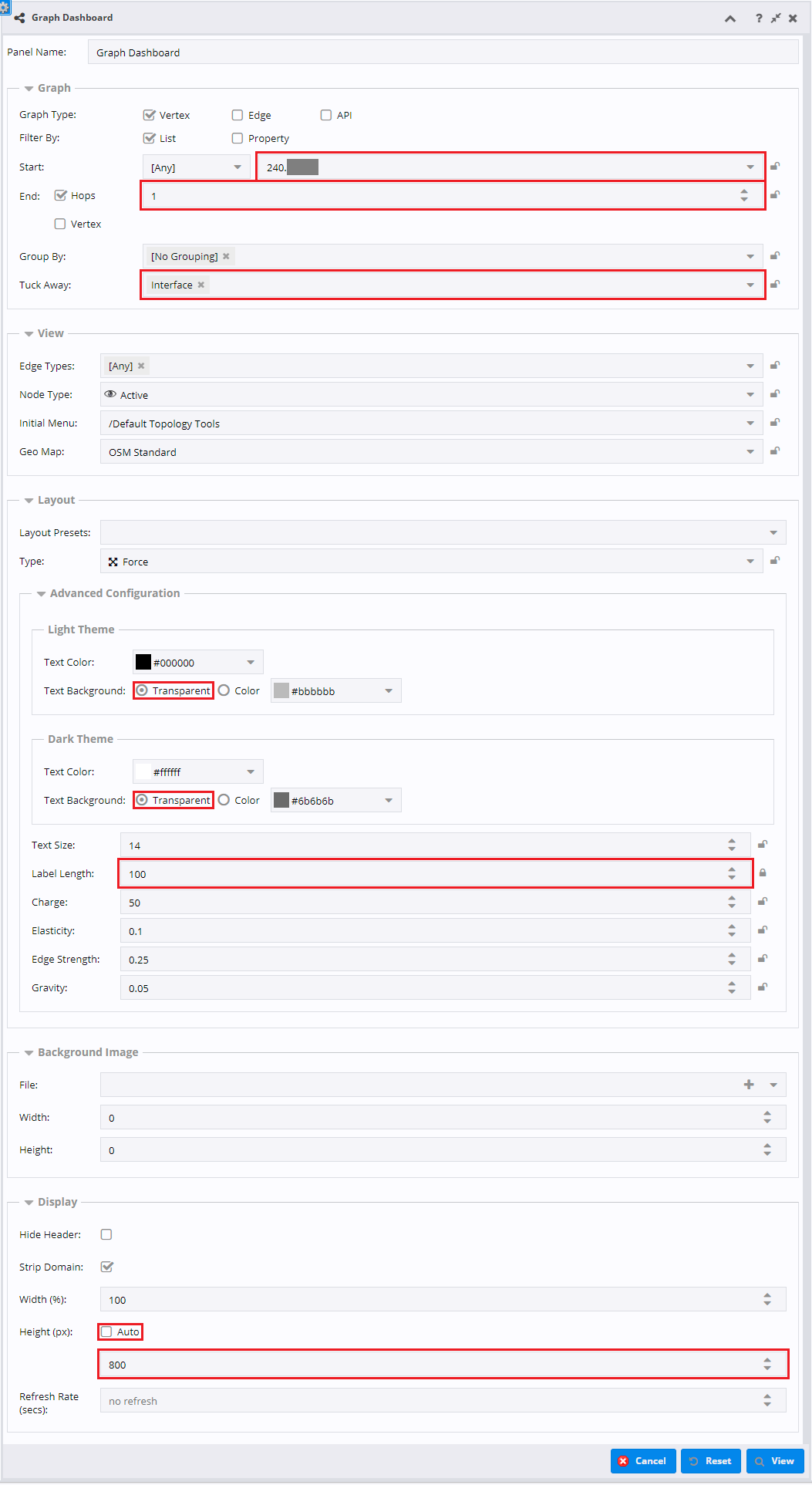Screen dimensions: 812x1485
Task: Select Transparent for Light Theme text background
Action: pyautogui.click(x=142, y=690)
